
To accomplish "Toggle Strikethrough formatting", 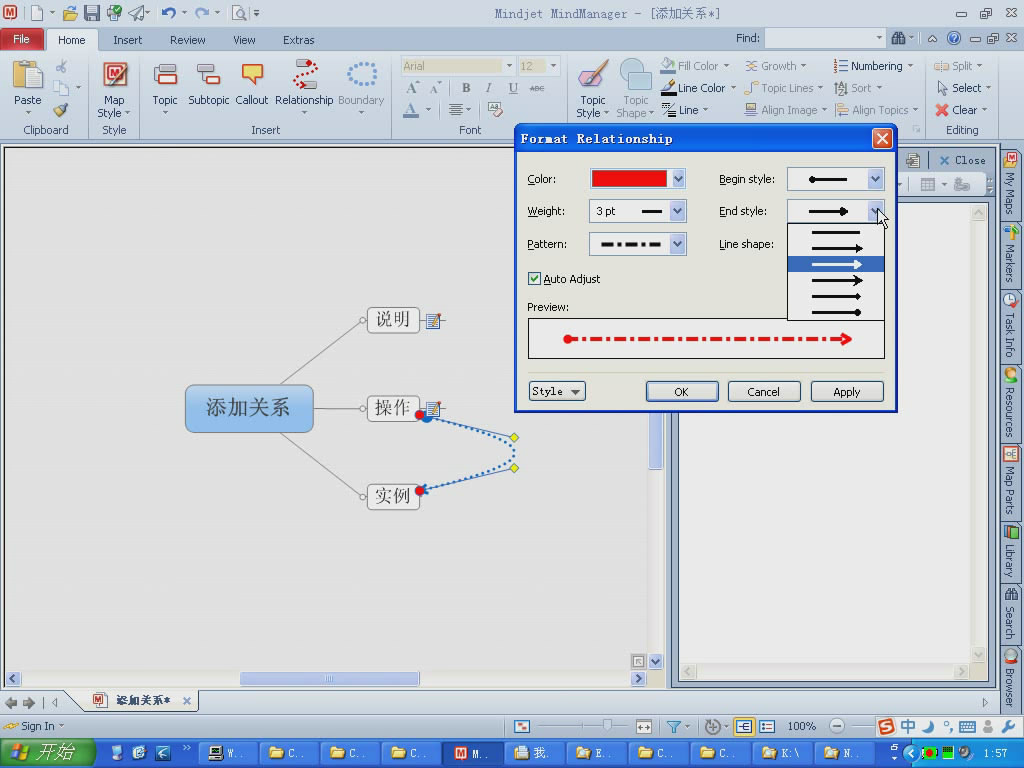I will click(x=537, y=88).
